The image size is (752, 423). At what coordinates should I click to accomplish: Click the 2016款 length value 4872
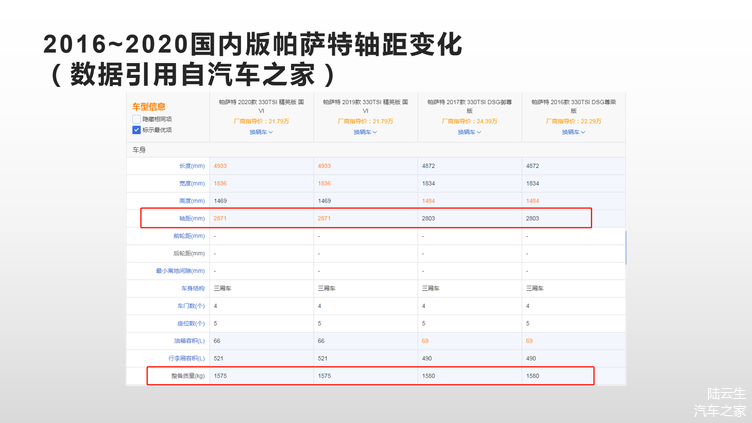pos(532,166)
